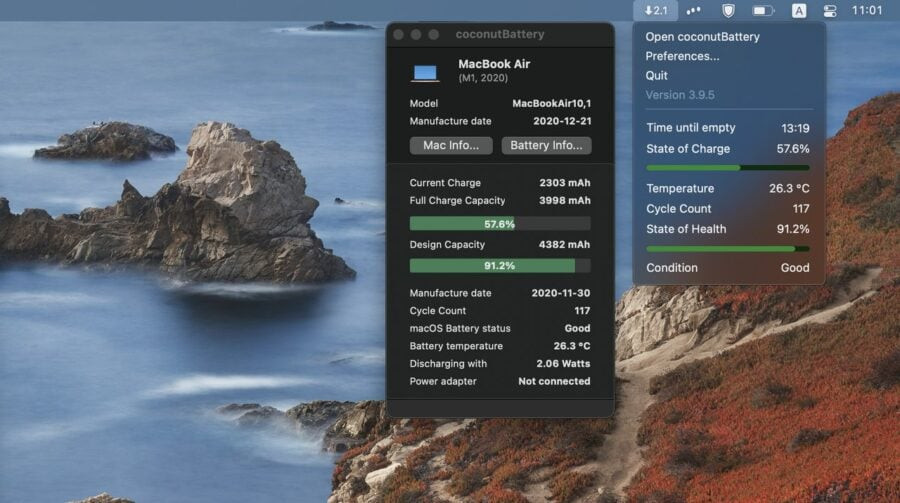
Task: Open the input source 'A' icon
Action: (x=798, y=10)
